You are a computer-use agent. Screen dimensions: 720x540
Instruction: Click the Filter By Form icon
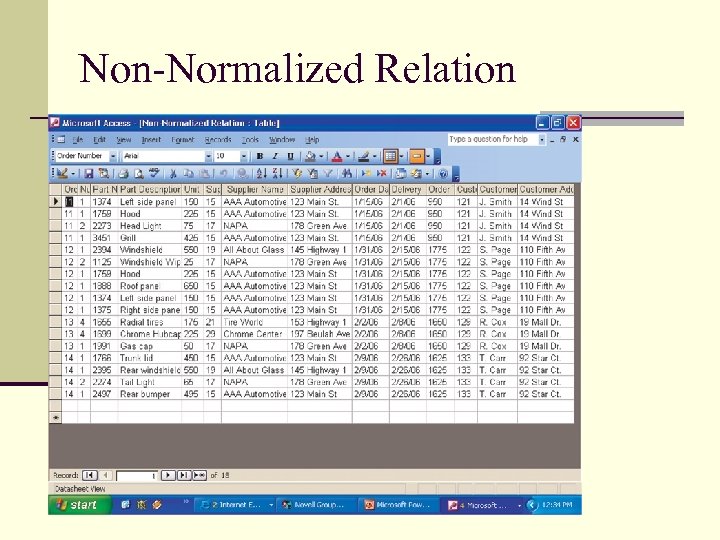click(x=313, y=174)
